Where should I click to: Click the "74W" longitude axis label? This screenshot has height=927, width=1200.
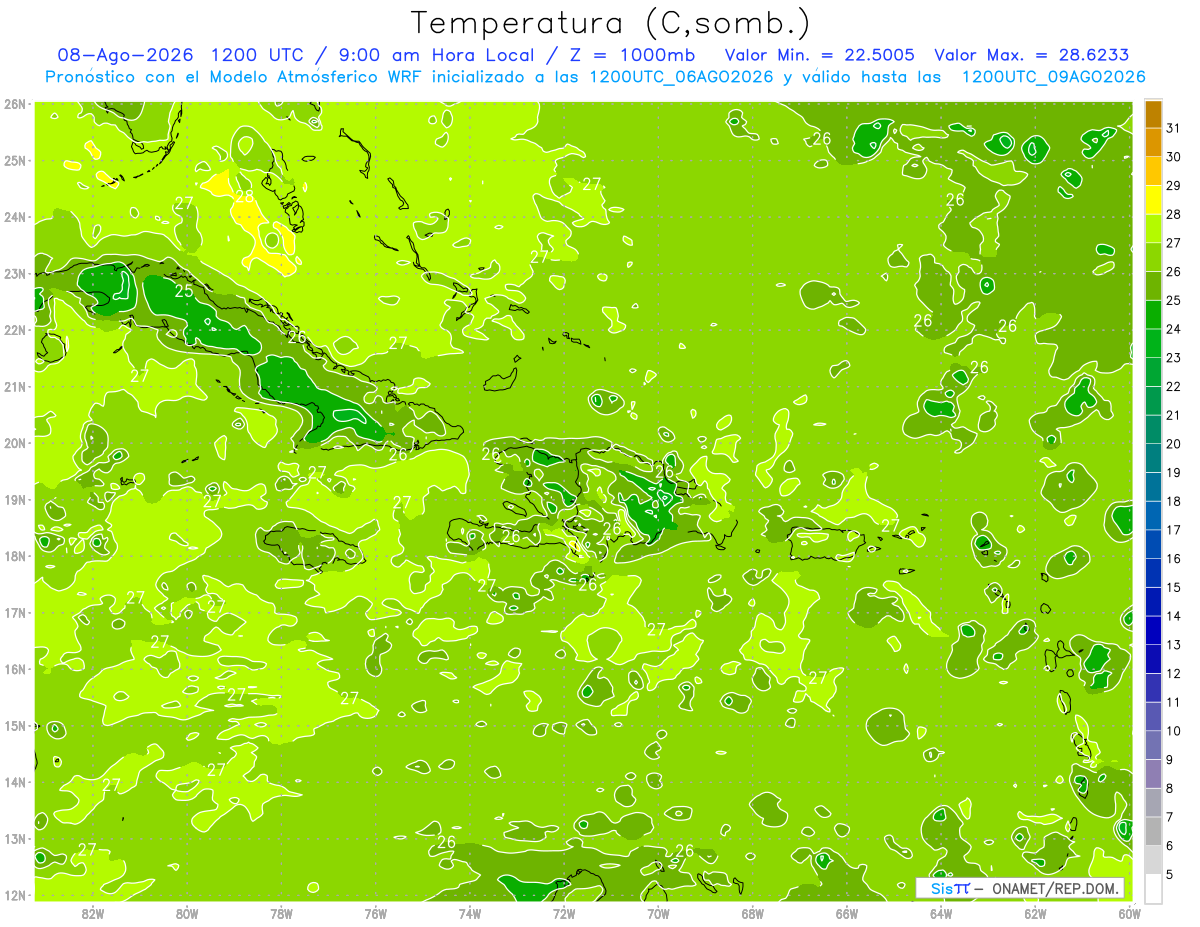pos(470,913)
